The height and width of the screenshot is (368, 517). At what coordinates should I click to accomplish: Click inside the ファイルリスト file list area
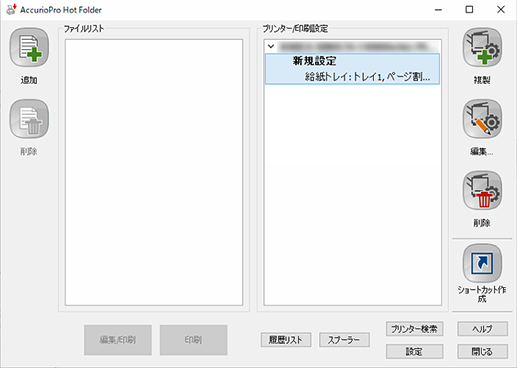point(154,172)
